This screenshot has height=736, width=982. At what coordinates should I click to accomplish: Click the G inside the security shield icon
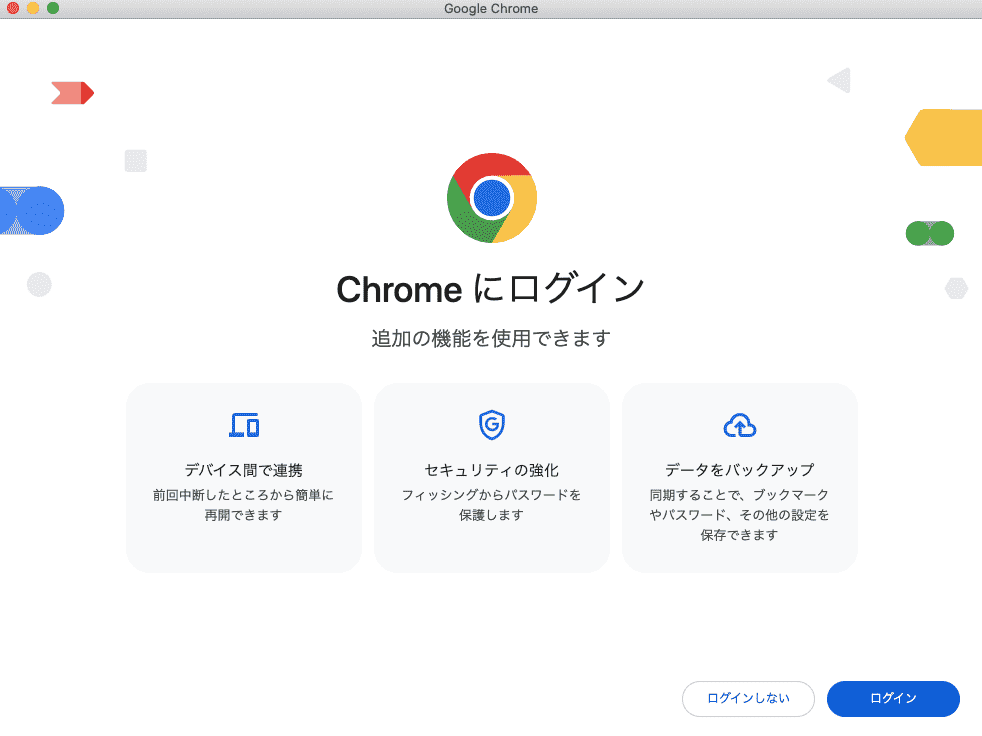[491, 425]
